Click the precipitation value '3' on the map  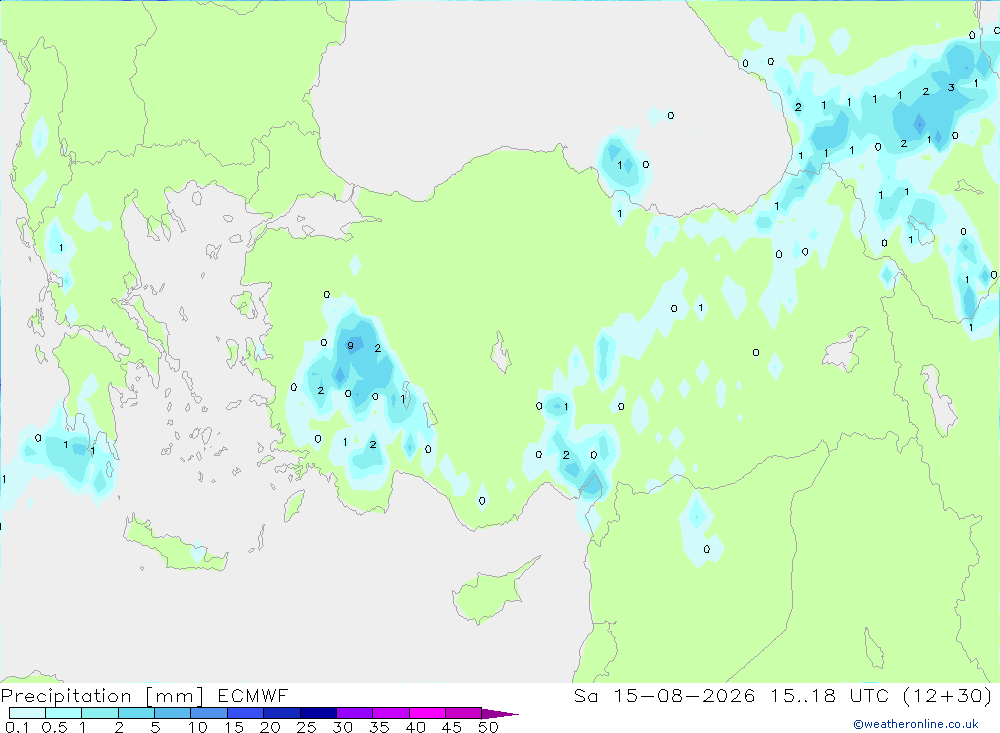click(x=951, y=87)
